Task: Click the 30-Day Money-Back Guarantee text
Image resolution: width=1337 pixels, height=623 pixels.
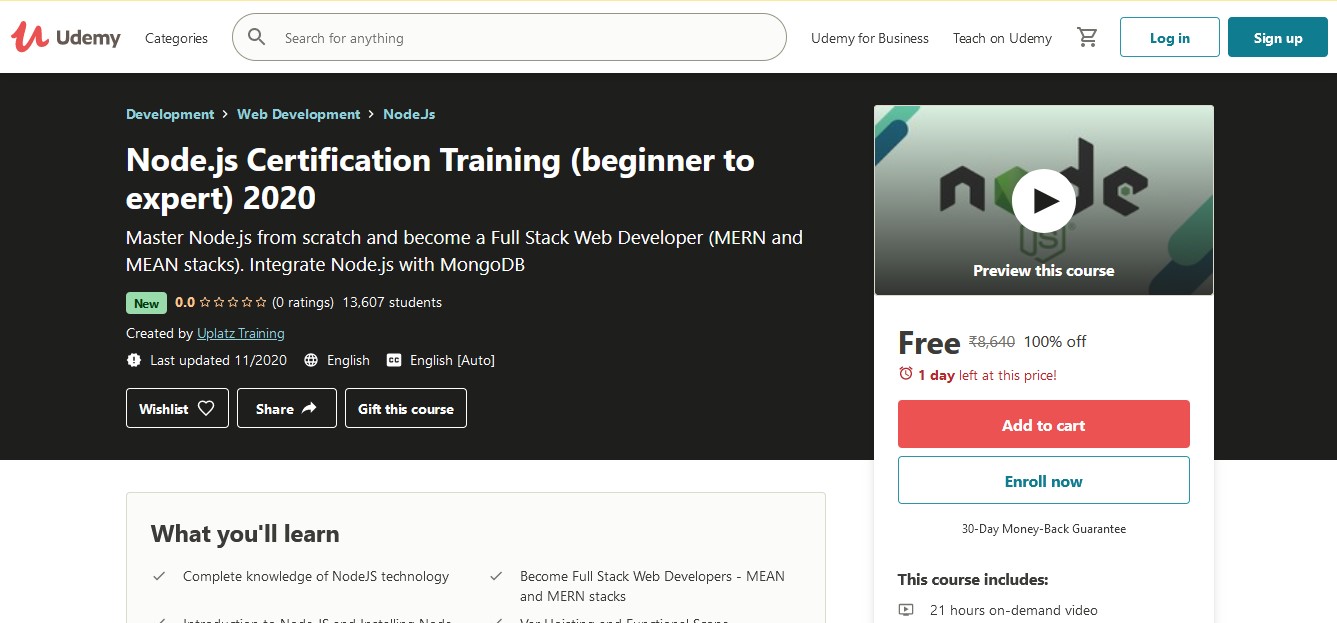Action: pyautogui.click(x=1044, y=529)
